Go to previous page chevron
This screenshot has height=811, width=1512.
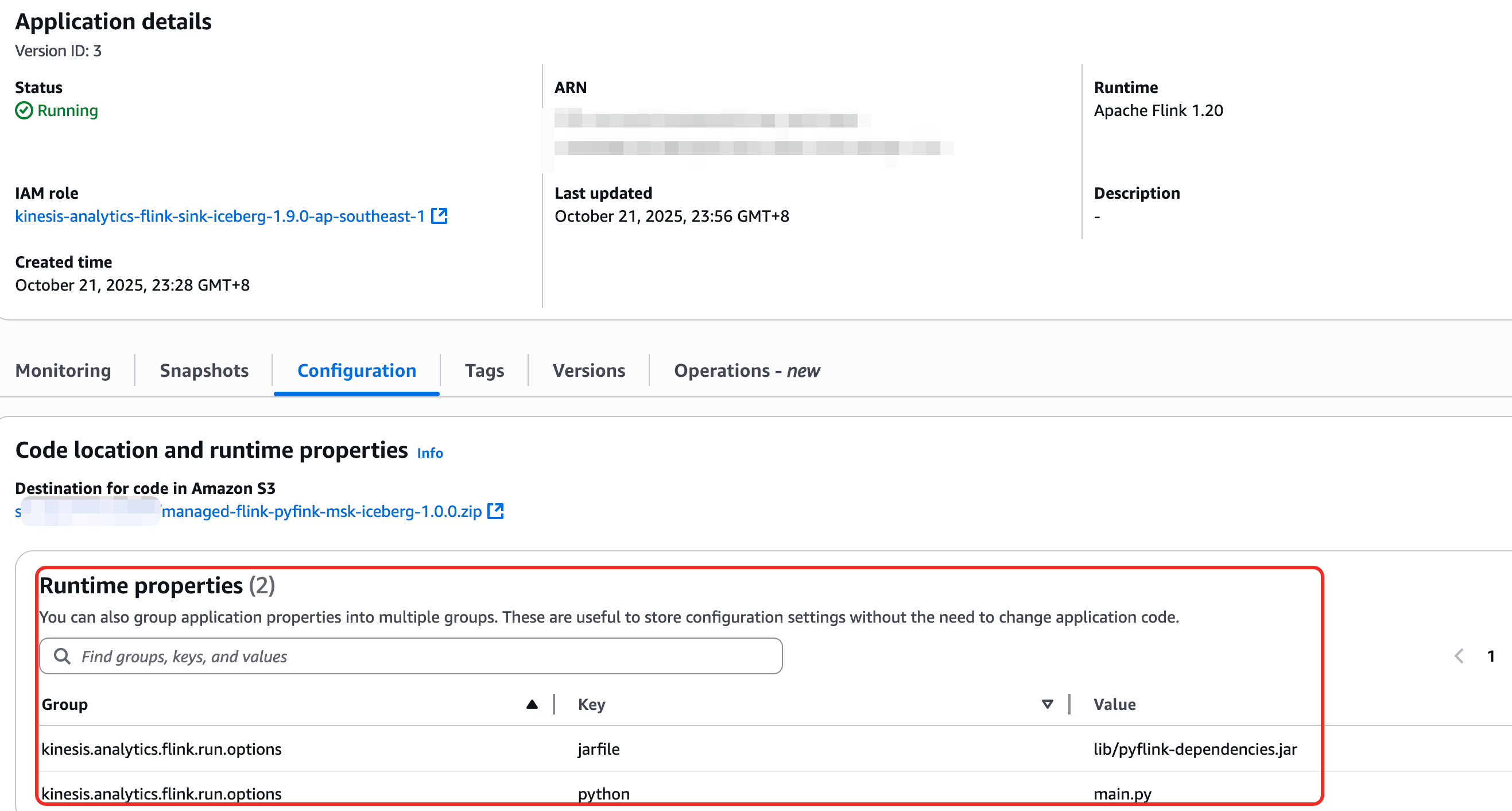pyautogui.click(x=1459, y=656)
